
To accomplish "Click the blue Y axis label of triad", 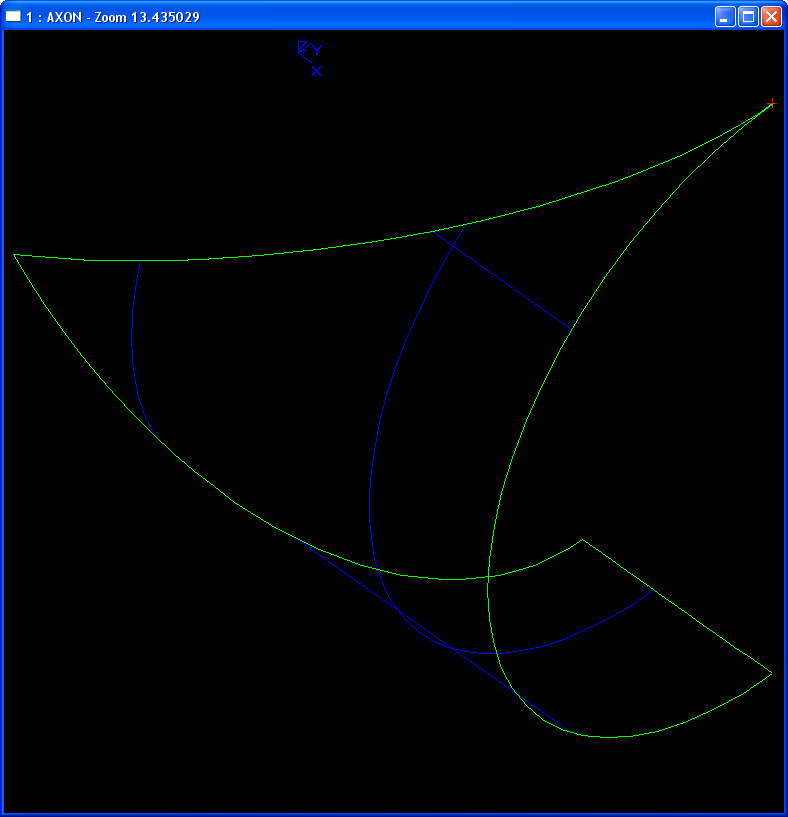I will tap(317, 50).
